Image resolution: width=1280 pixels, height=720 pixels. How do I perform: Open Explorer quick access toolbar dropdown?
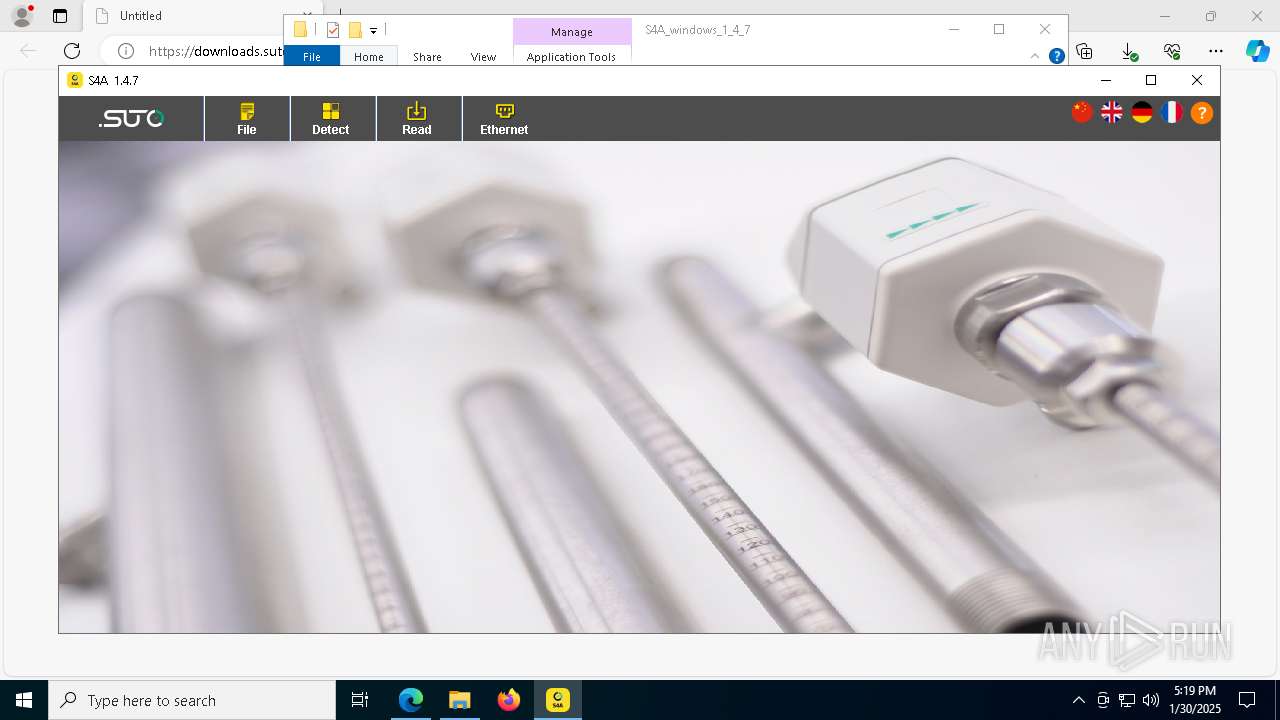pos(374,31)
